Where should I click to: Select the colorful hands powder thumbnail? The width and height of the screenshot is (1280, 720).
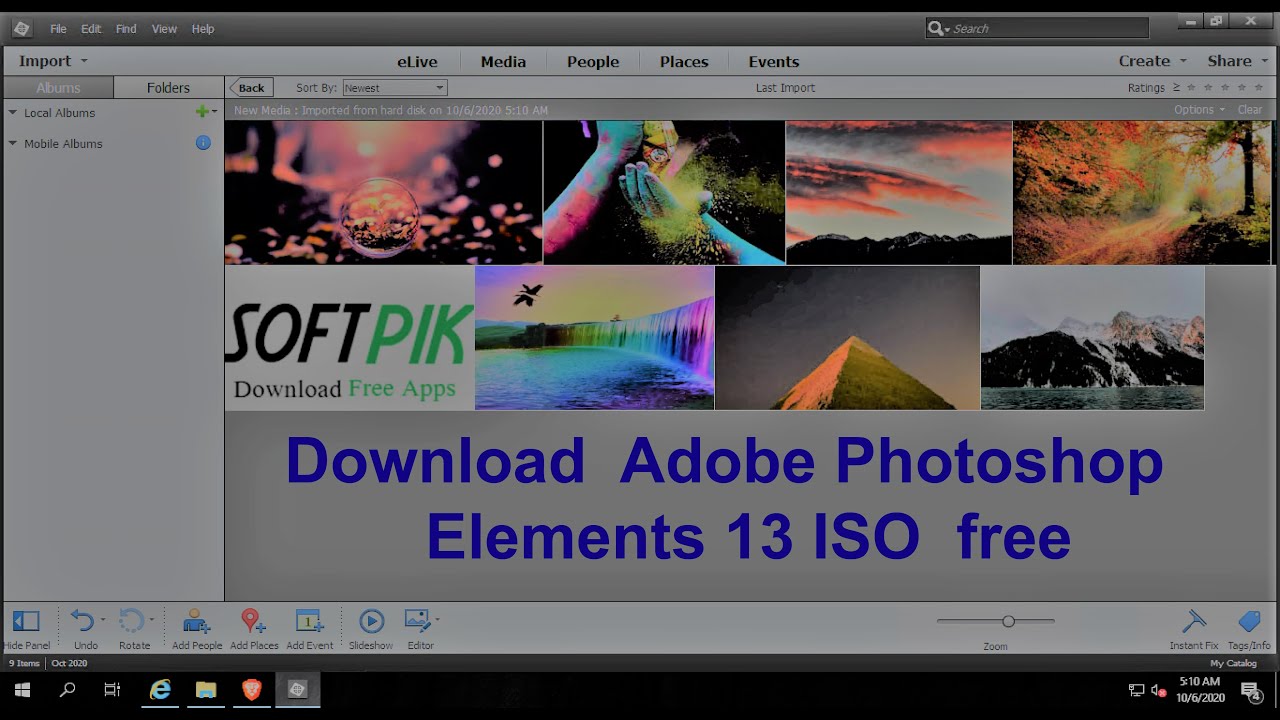(x=664, y=192)
